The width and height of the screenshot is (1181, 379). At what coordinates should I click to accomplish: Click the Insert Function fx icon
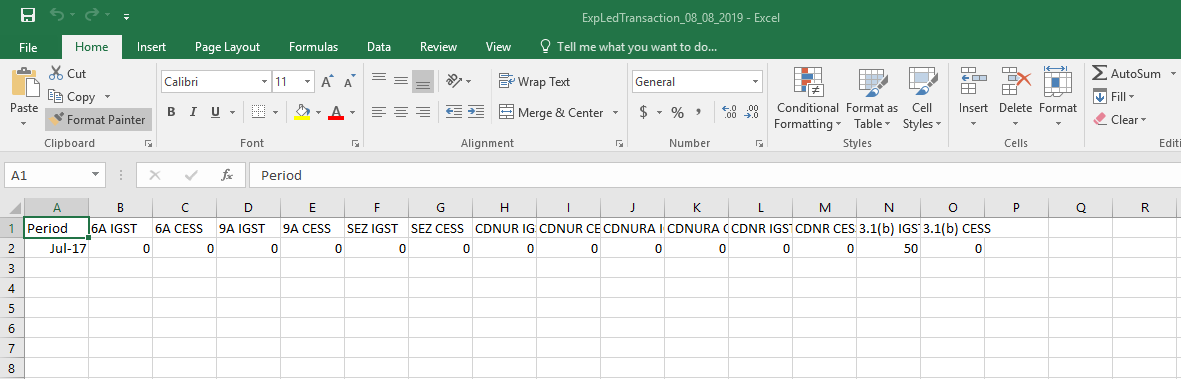coord(227,175)
